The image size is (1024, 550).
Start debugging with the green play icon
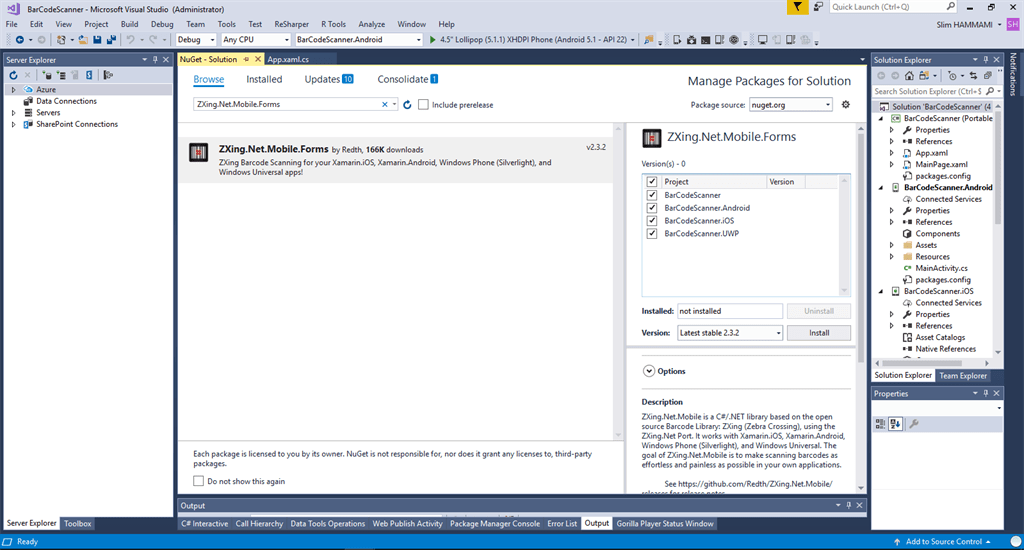click(432, 40)
